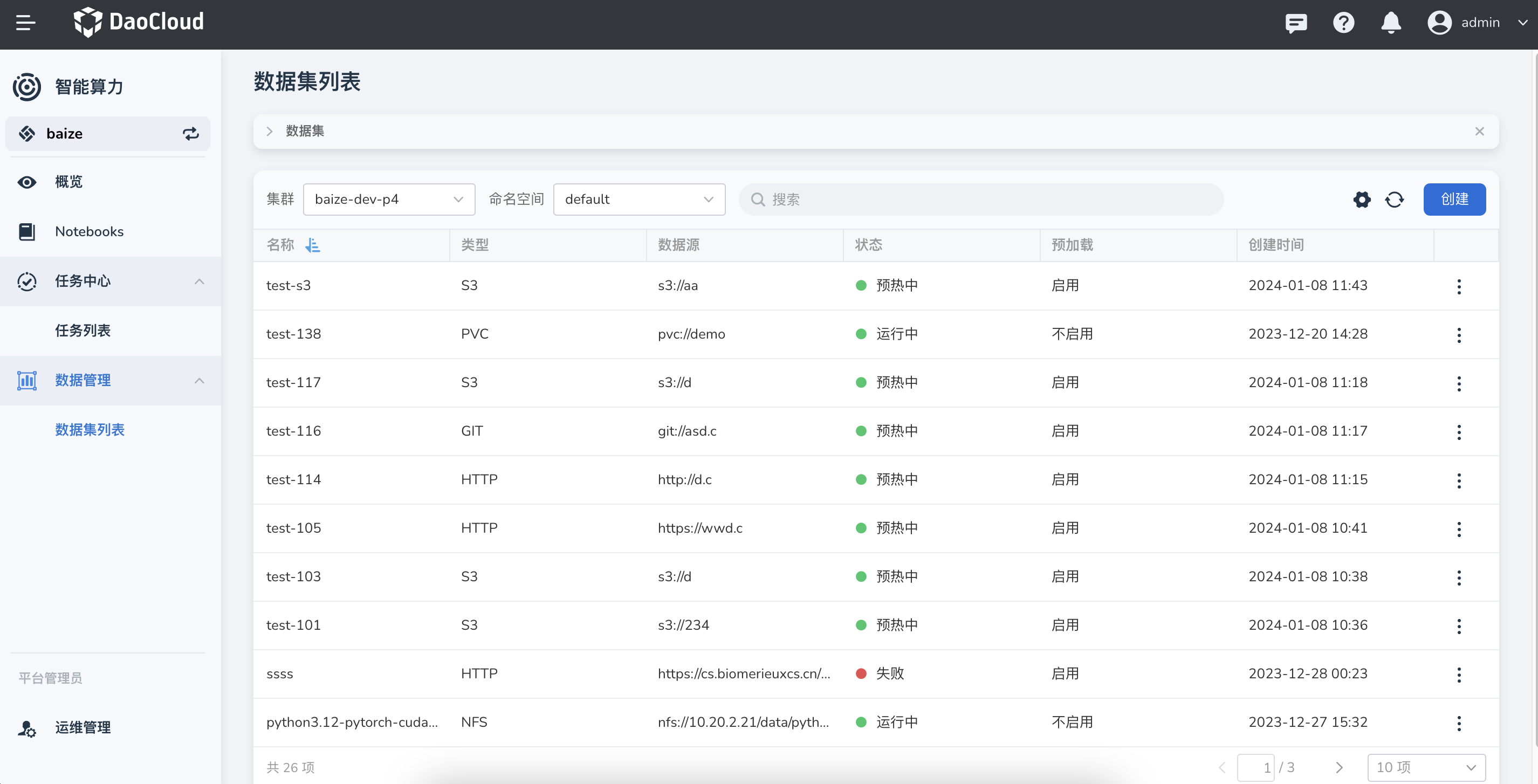Go to Notebooks in sidebar

point(89,232)
